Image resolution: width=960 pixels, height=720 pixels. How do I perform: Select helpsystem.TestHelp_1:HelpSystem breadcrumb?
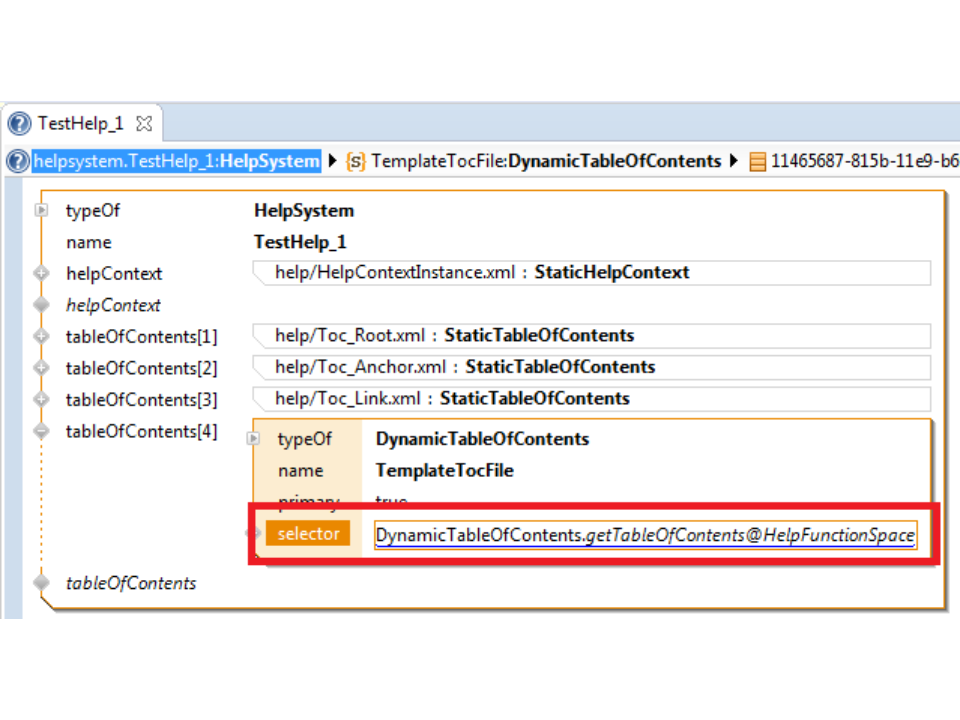176,161
